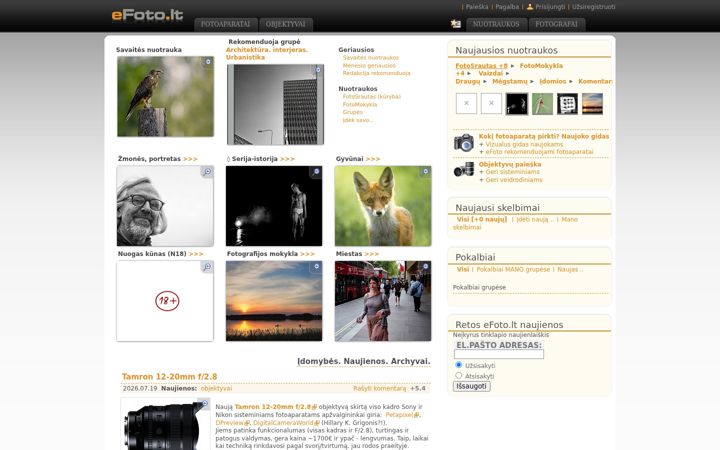Click Užsiregistruoti in the top menu
The height and width of the screenshot is (450, 720).
pos(593,7)
